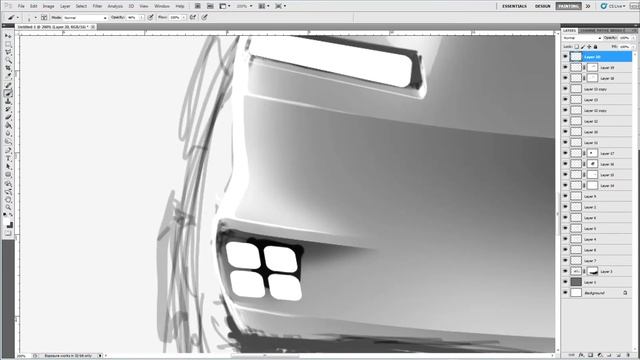This screenshot has height=360, width=640.
Task: Toggle the Brush panel from options bar
Action: (44, 18)
